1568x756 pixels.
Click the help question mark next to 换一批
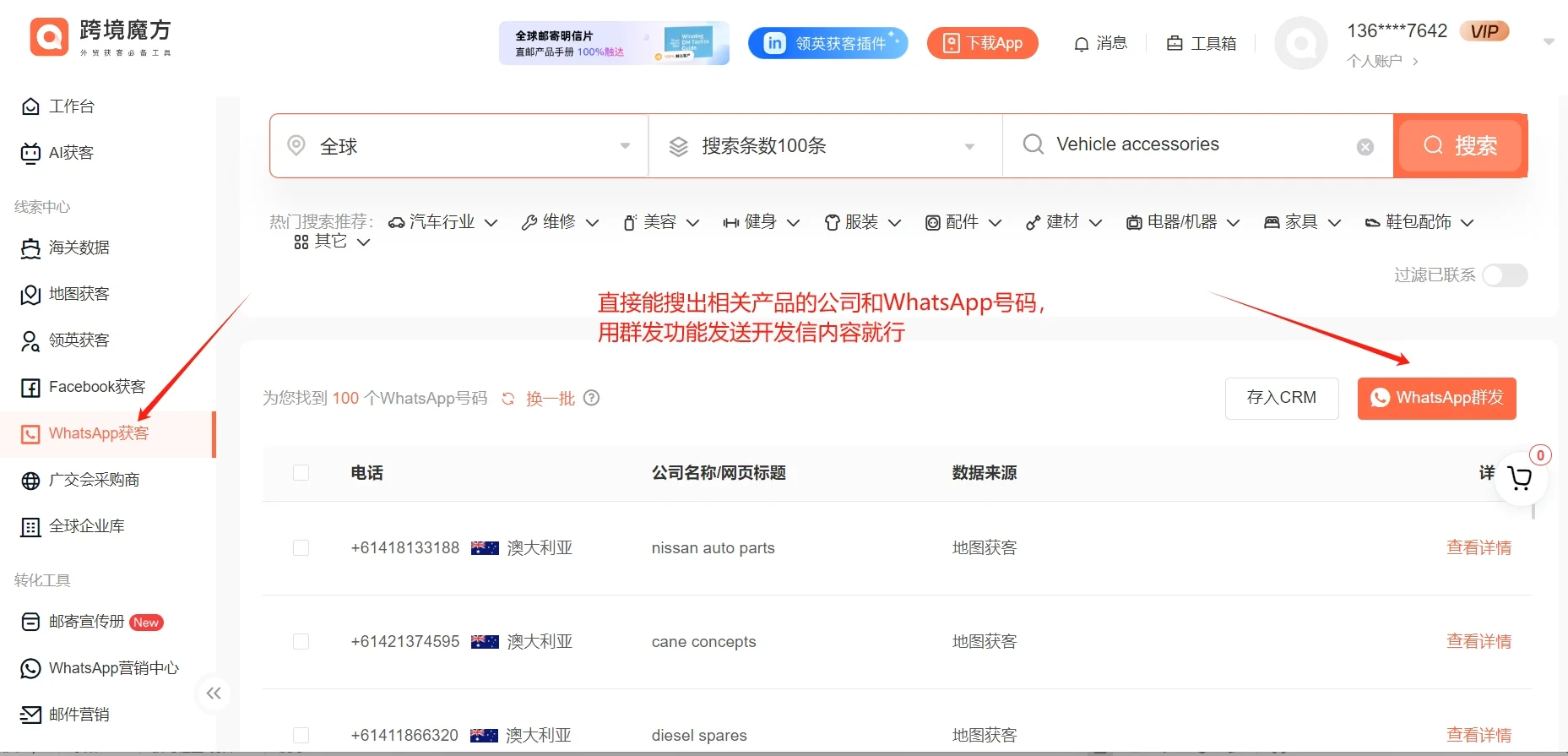(592, 398)
